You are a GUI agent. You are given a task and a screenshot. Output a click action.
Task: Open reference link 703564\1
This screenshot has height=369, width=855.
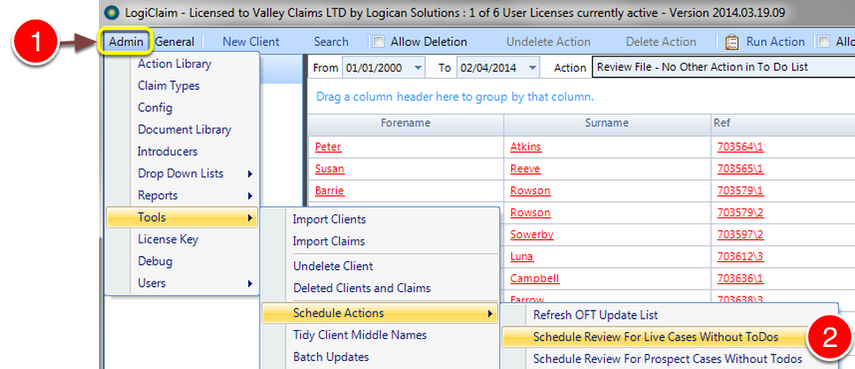coord(740,147)
